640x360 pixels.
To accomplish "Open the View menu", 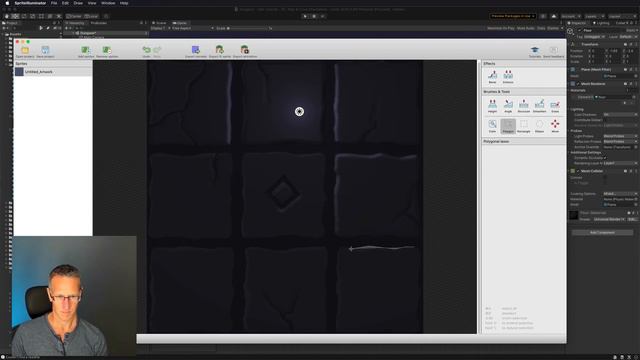I will point(92,3).
